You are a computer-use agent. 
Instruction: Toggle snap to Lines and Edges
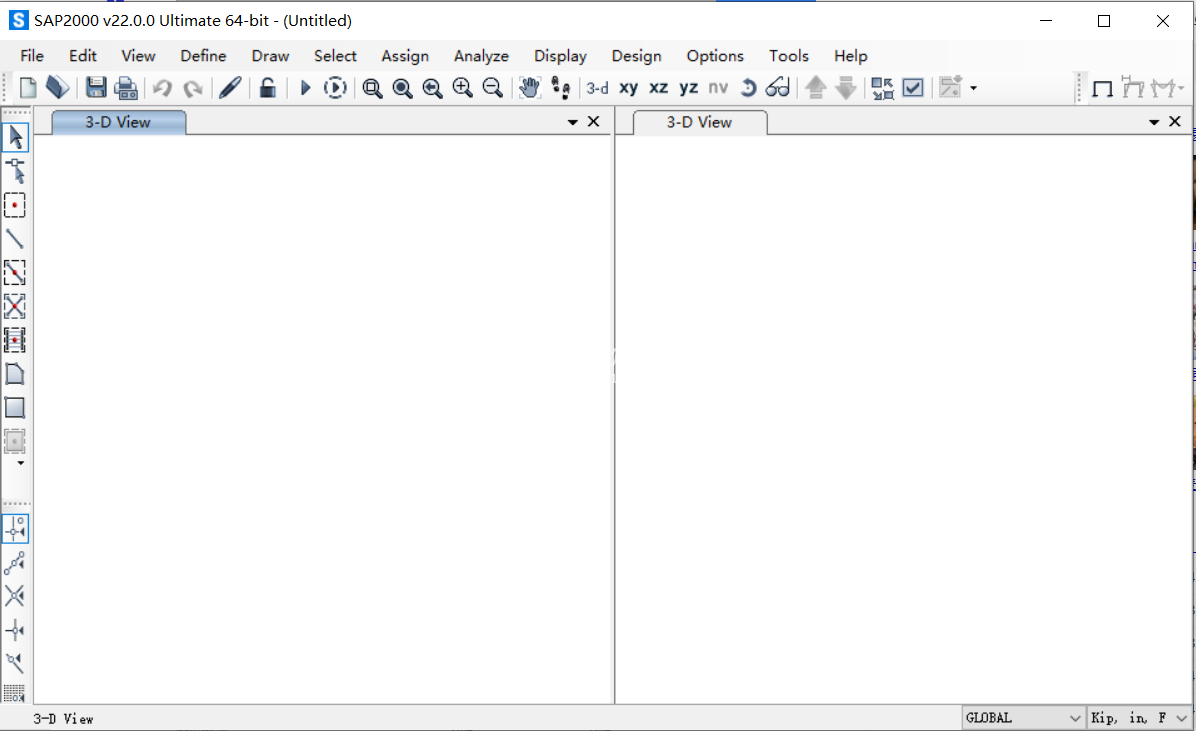click(14, 662)
